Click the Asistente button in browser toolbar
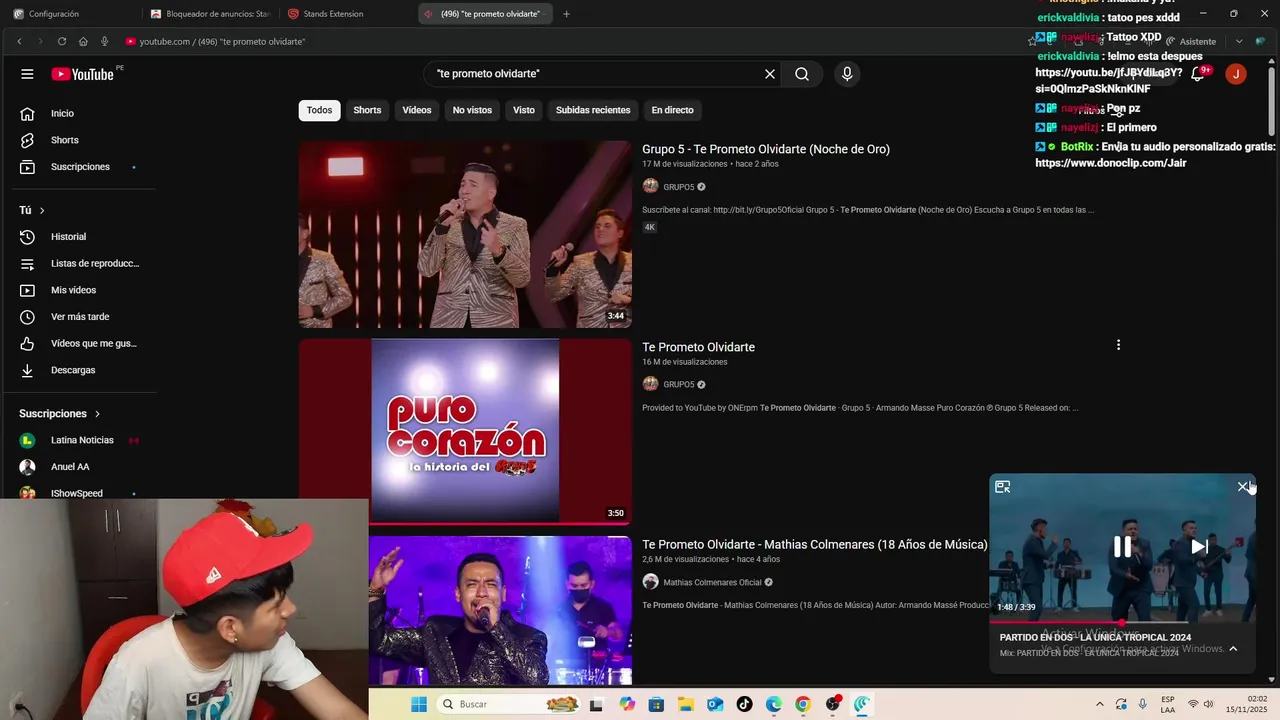This screenshot has width=1280, height=720. click(x=1190, y=41)
